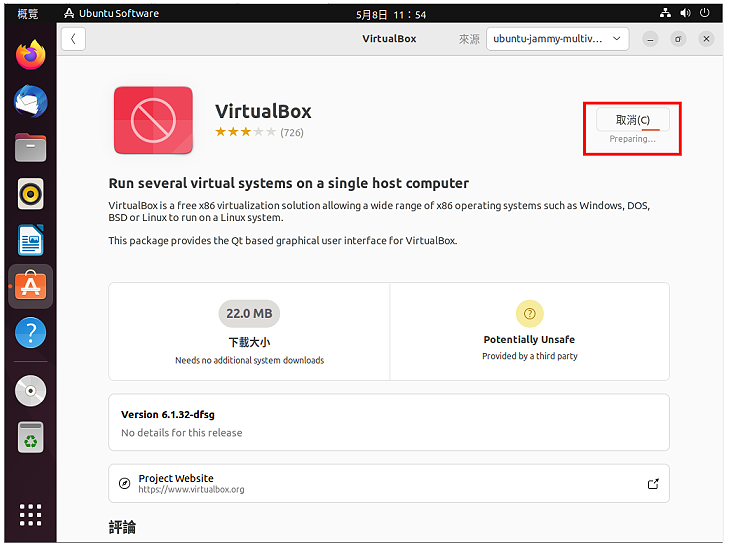Open the Trash in the dock
Image resolution: width=744 pixels, height=552 pixels.
coord(30,437)
